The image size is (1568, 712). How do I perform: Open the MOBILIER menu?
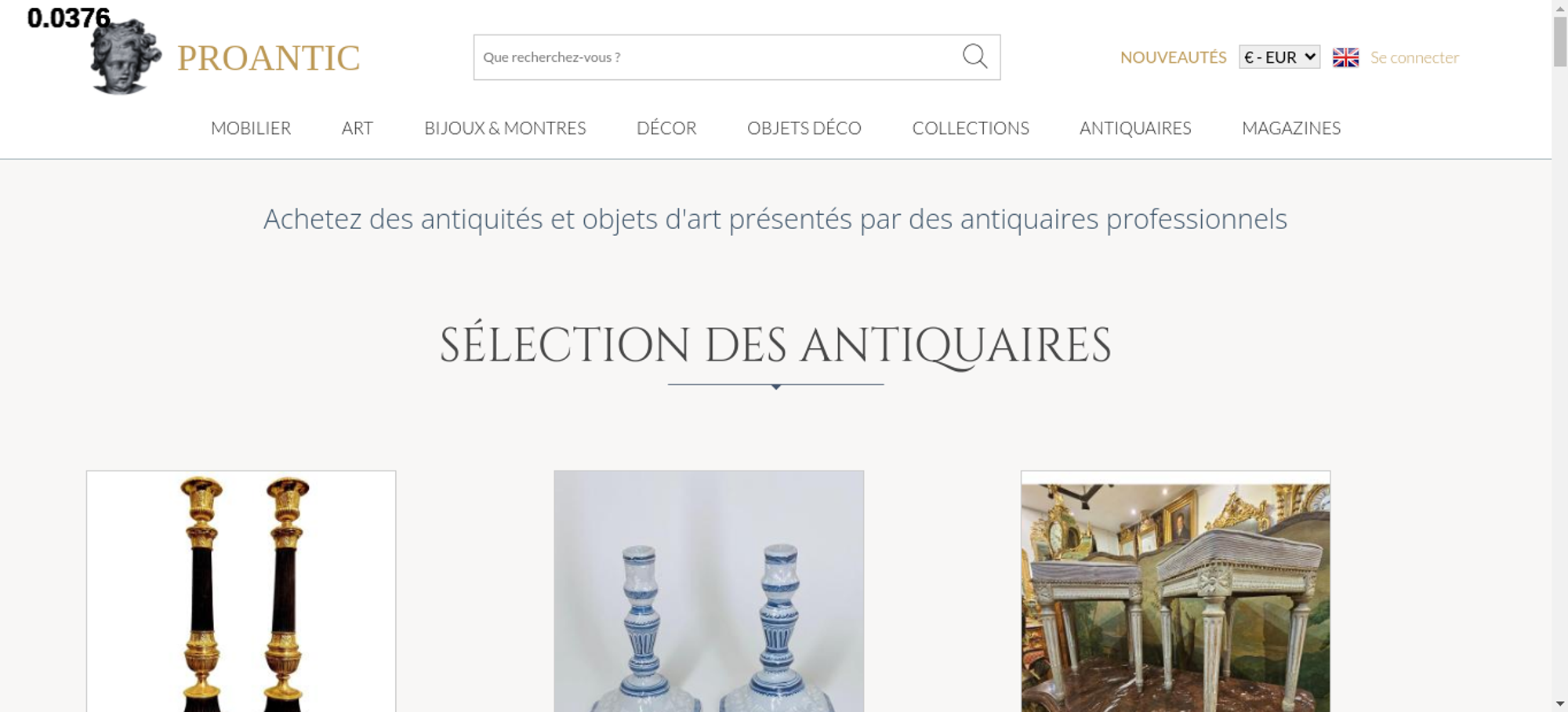click(x=251, y=128)
